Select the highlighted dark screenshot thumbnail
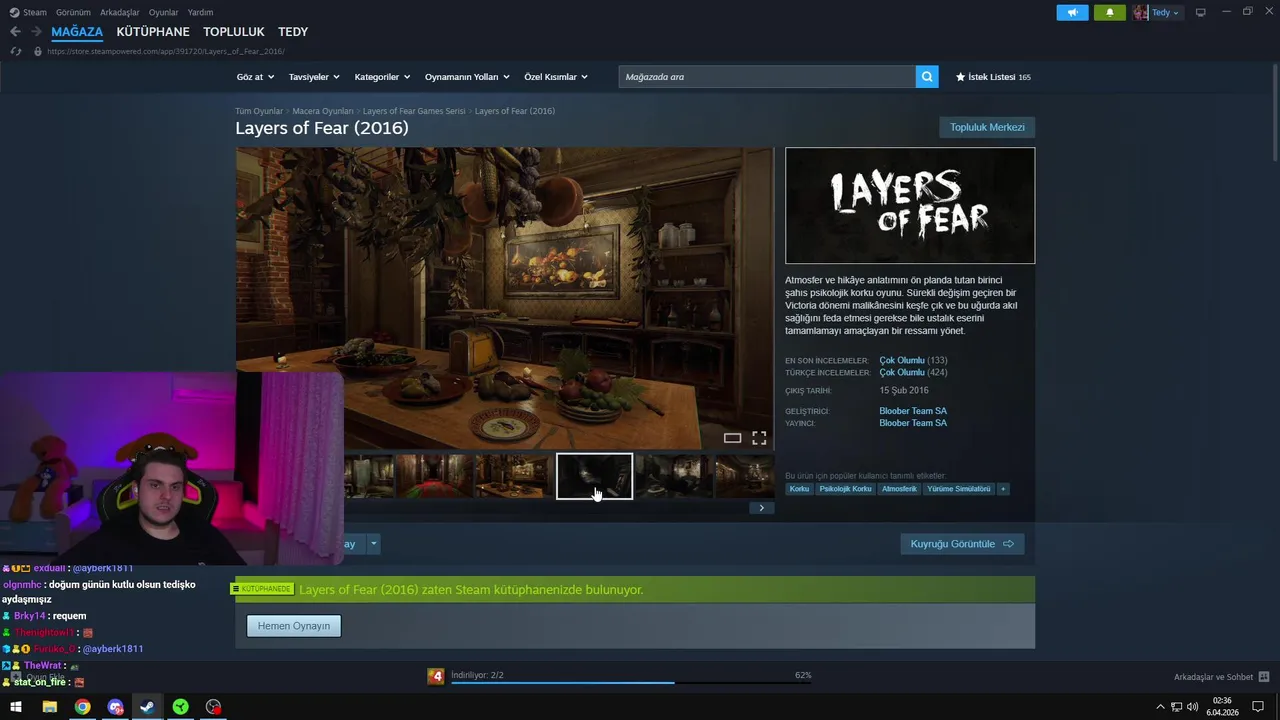Screen dimensions: 1280x720 (594, 476)
